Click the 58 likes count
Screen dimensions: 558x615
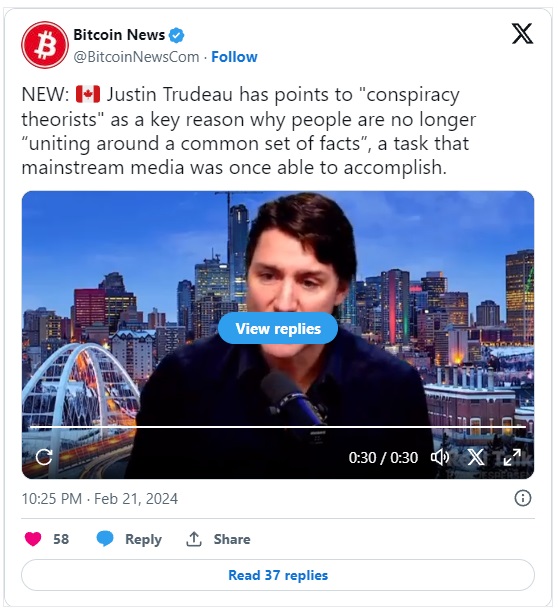coord(61,539)
